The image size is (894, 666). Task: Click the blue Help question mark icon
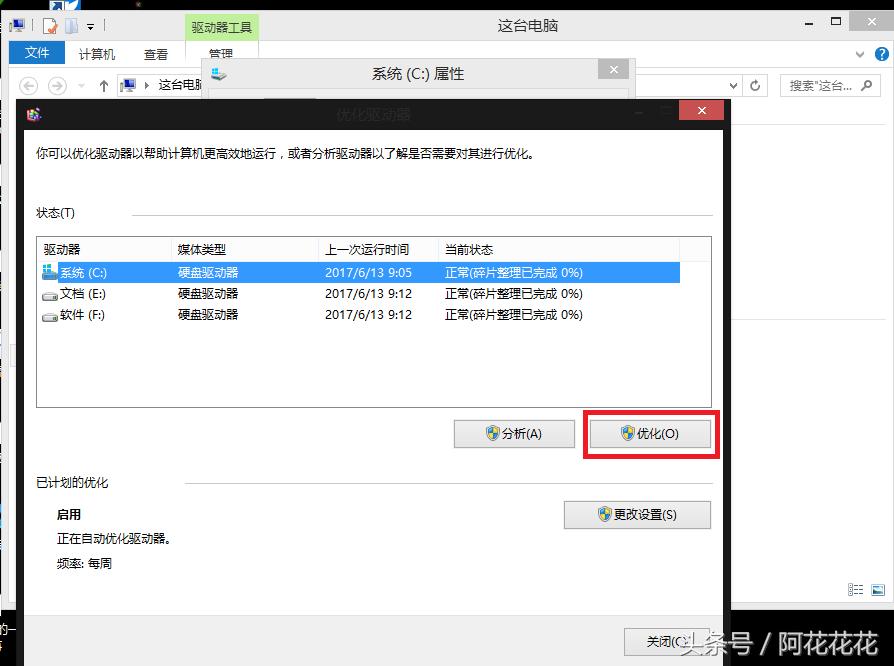(882, 54)
